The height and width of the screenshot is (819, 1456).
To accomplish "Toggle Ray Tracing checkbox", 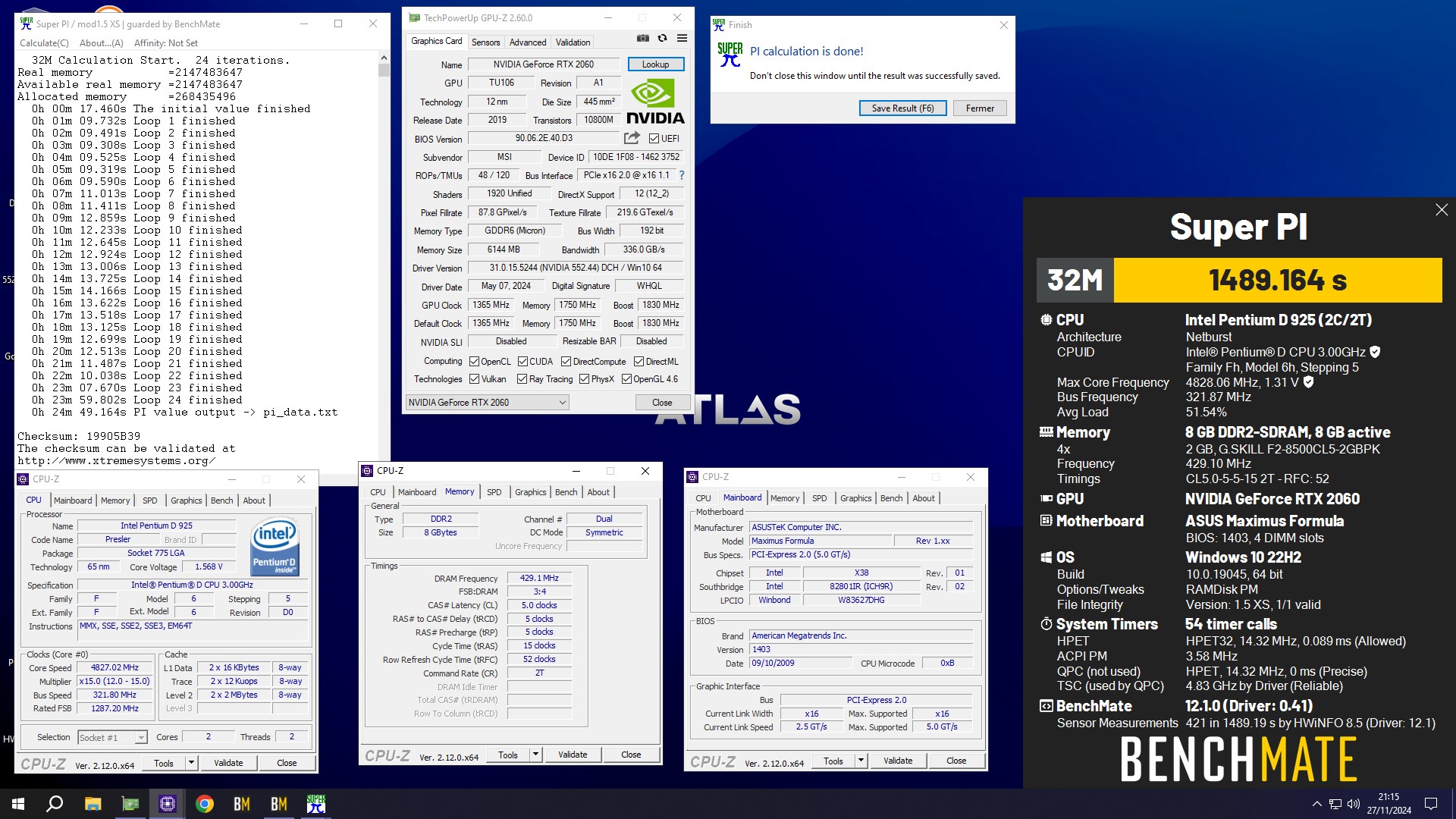I will click(x=522, y=378).
